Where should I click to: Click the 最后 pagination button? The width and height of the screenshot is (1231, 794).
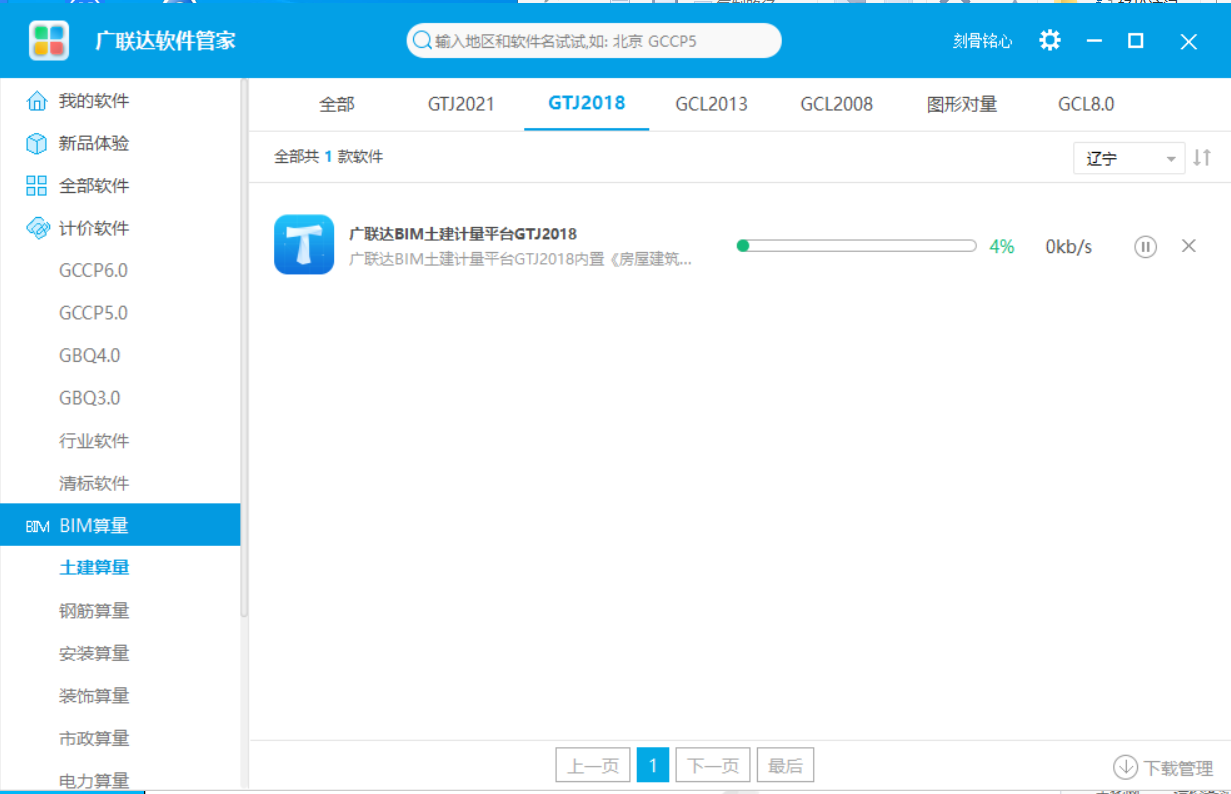tap(785, 766)
